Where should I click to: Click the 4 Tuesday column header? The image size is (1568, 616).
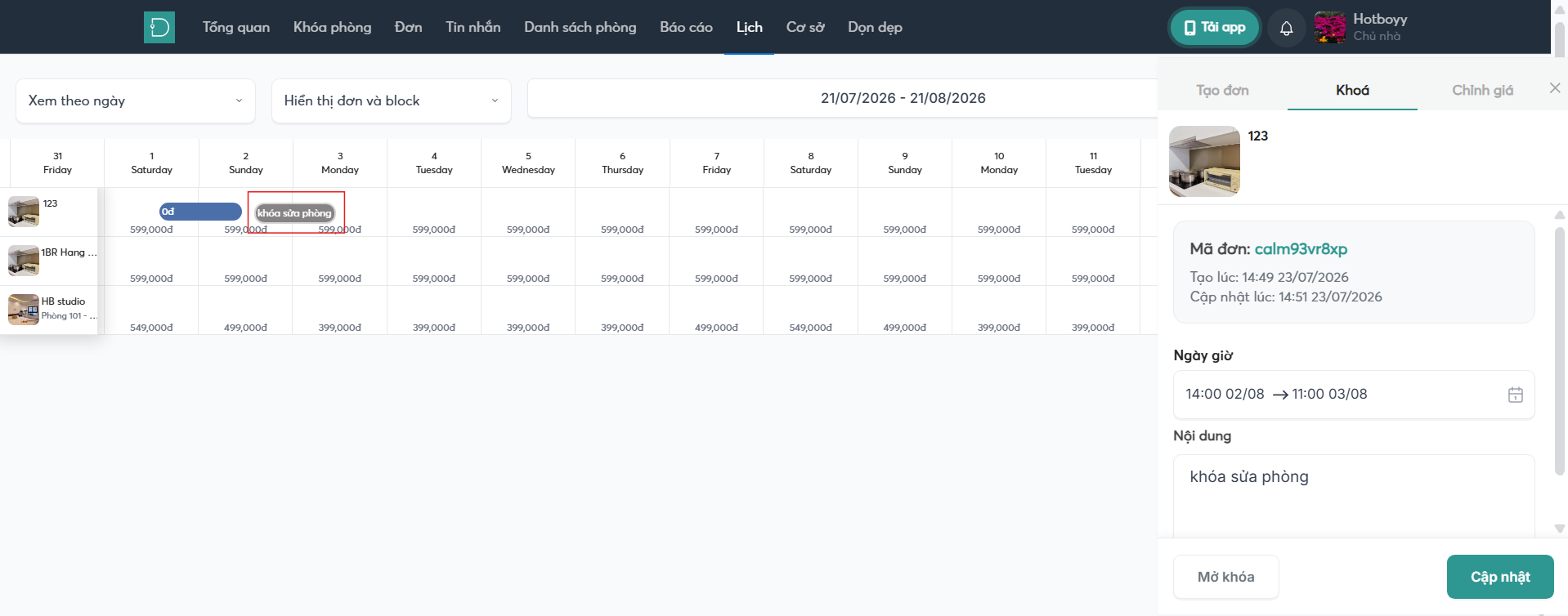point(434,163)
